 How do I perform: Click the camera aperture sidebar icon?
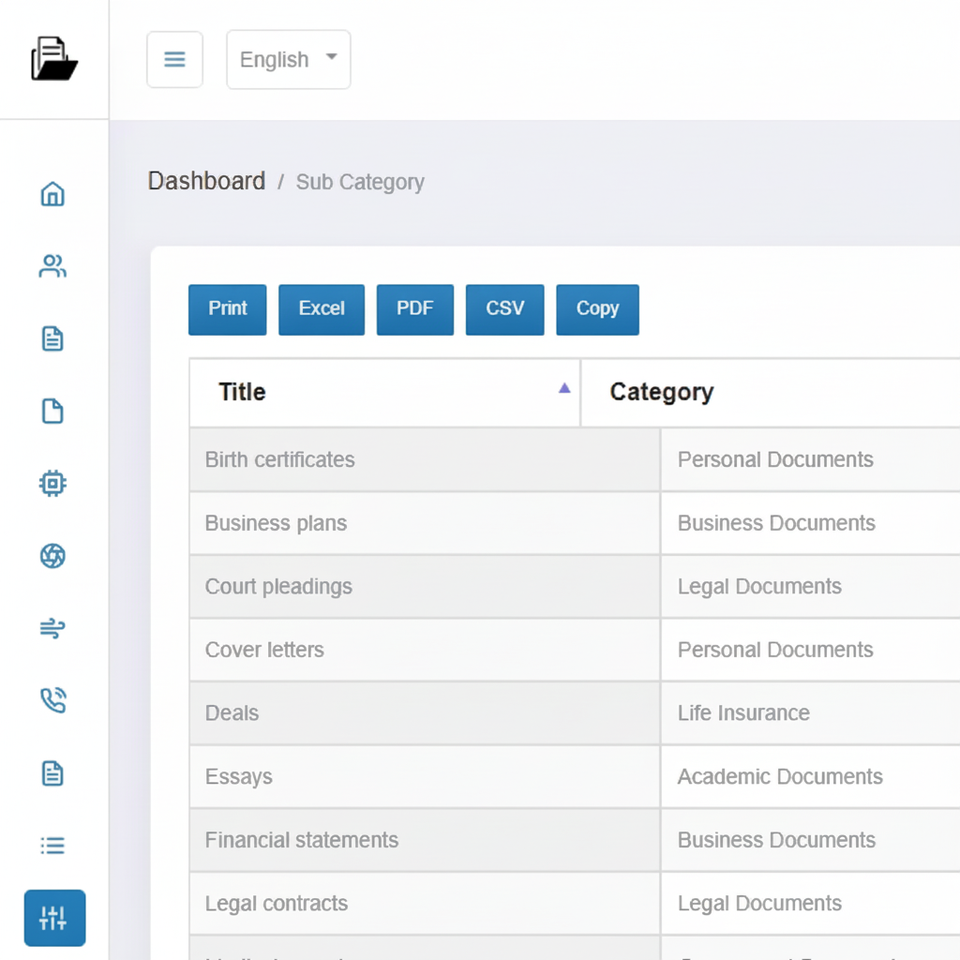coord(52,556)
